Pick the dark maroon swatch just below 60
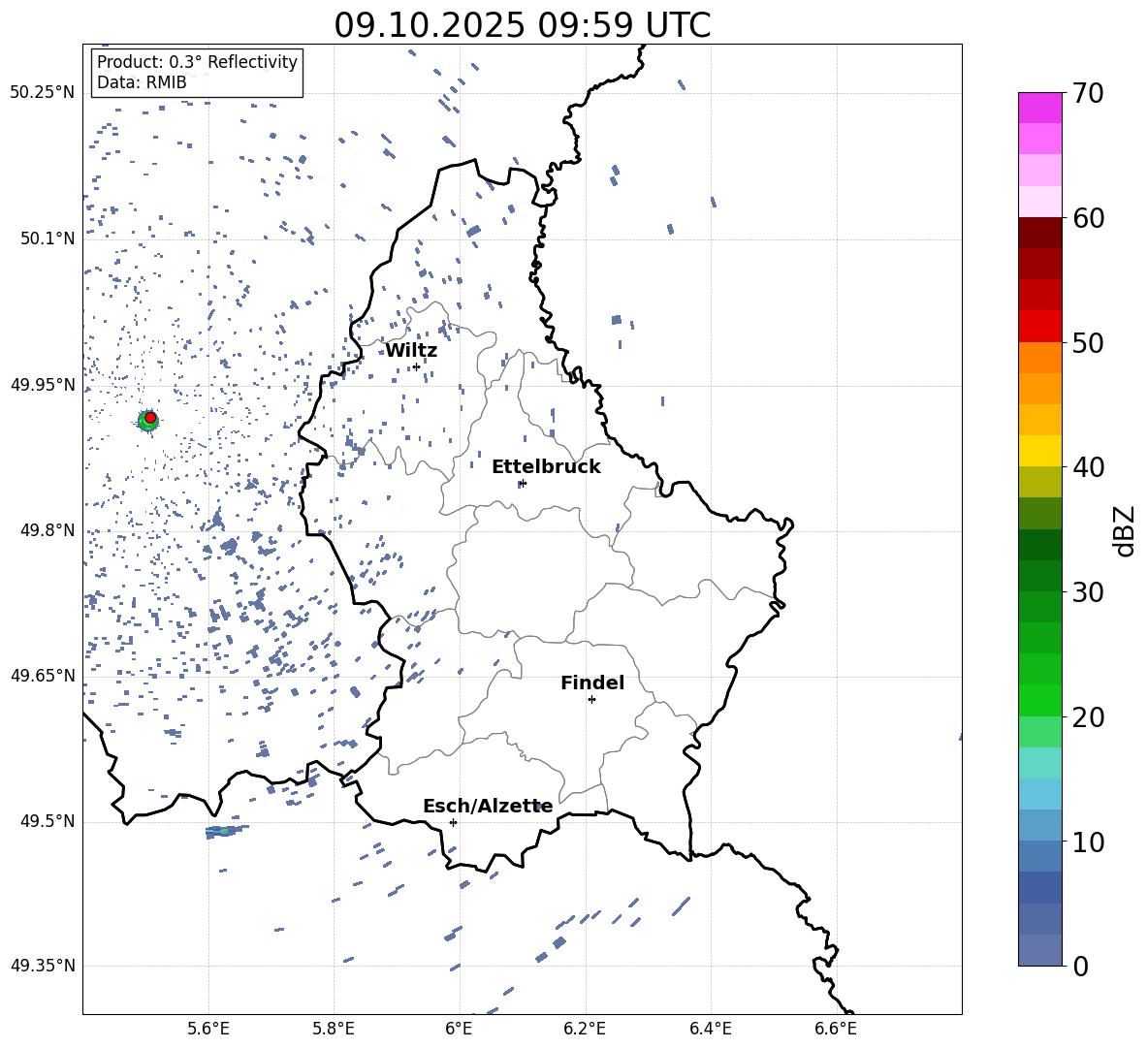Image resolution: width=1148 pixels, height=1048 pixels. point(1039,233)
